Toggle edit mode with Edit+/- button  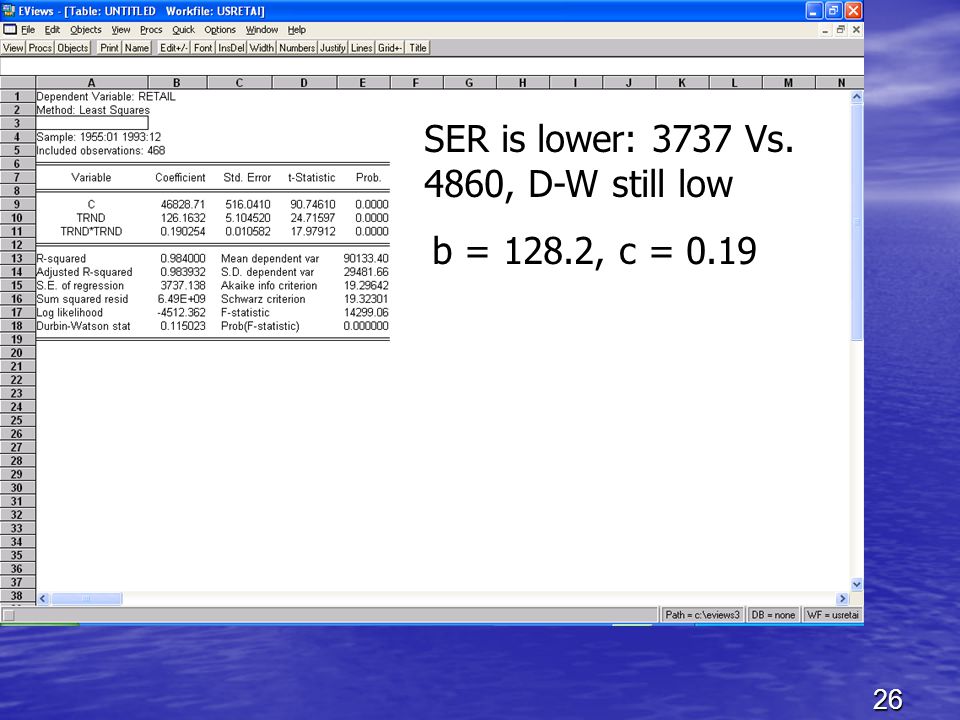[x=174, y=48]
